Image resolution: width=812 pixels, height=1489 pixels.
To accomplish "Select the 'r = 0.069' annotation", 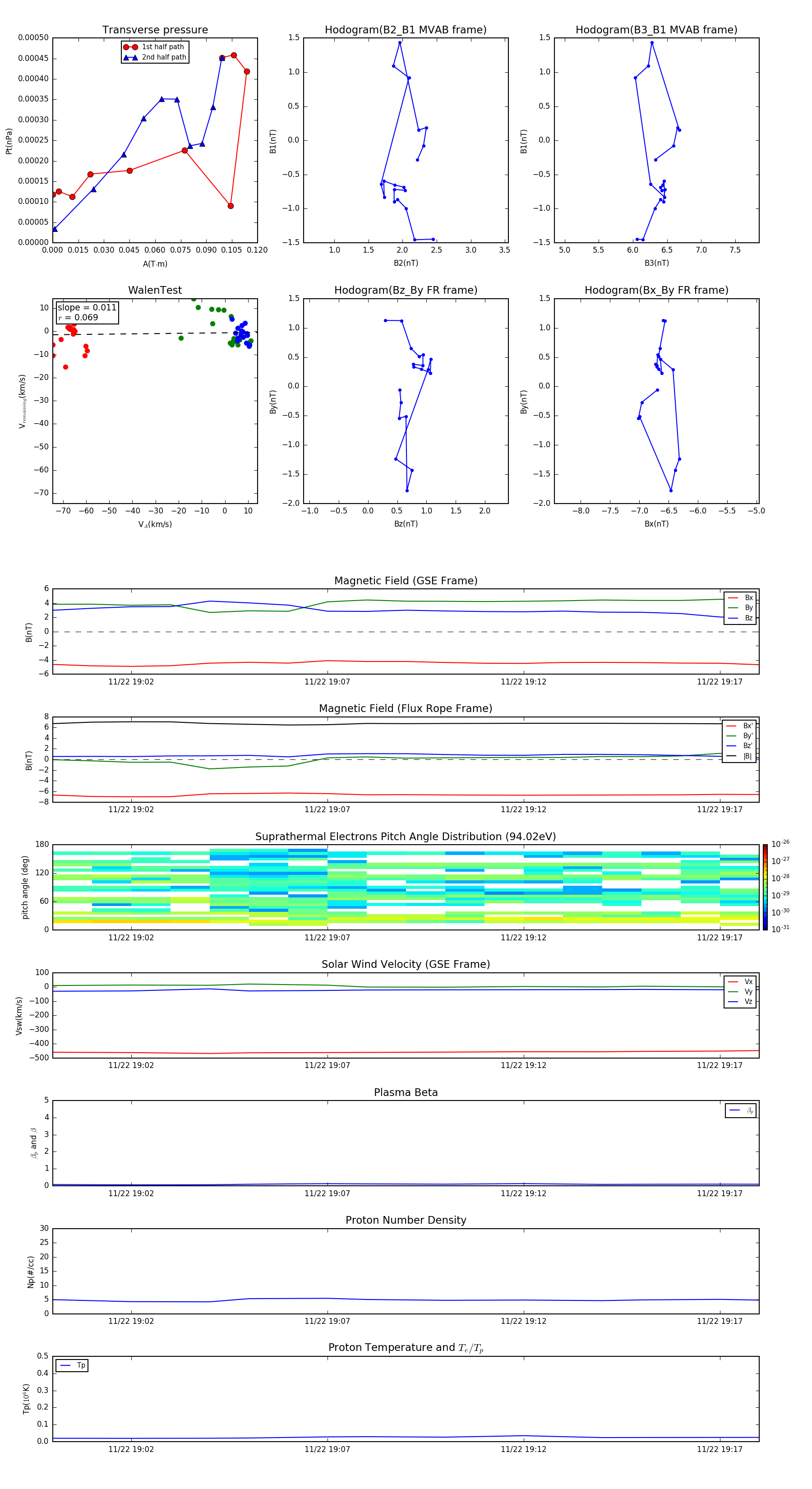I will [78, 318].
